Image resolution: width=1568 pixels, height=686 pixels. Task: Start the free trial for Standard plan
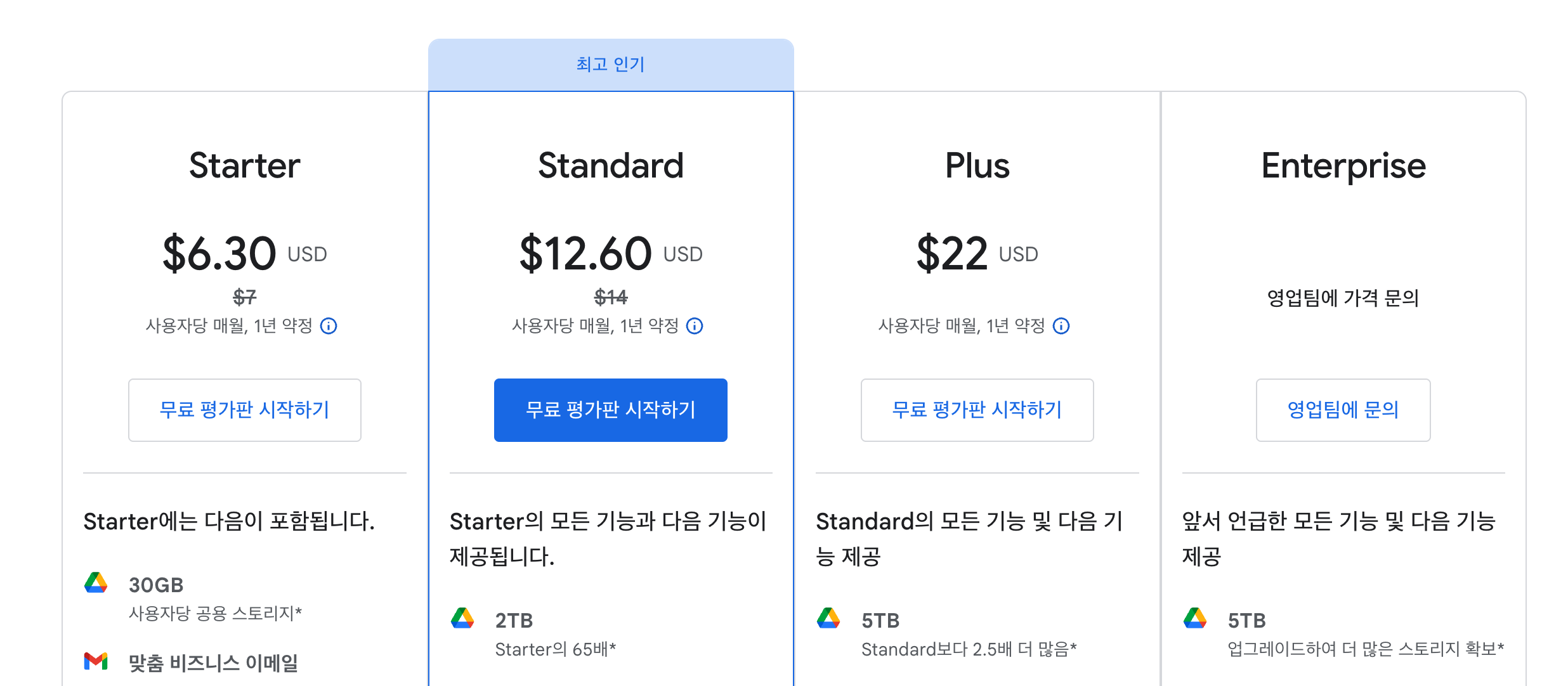click(x=611, y=410)
